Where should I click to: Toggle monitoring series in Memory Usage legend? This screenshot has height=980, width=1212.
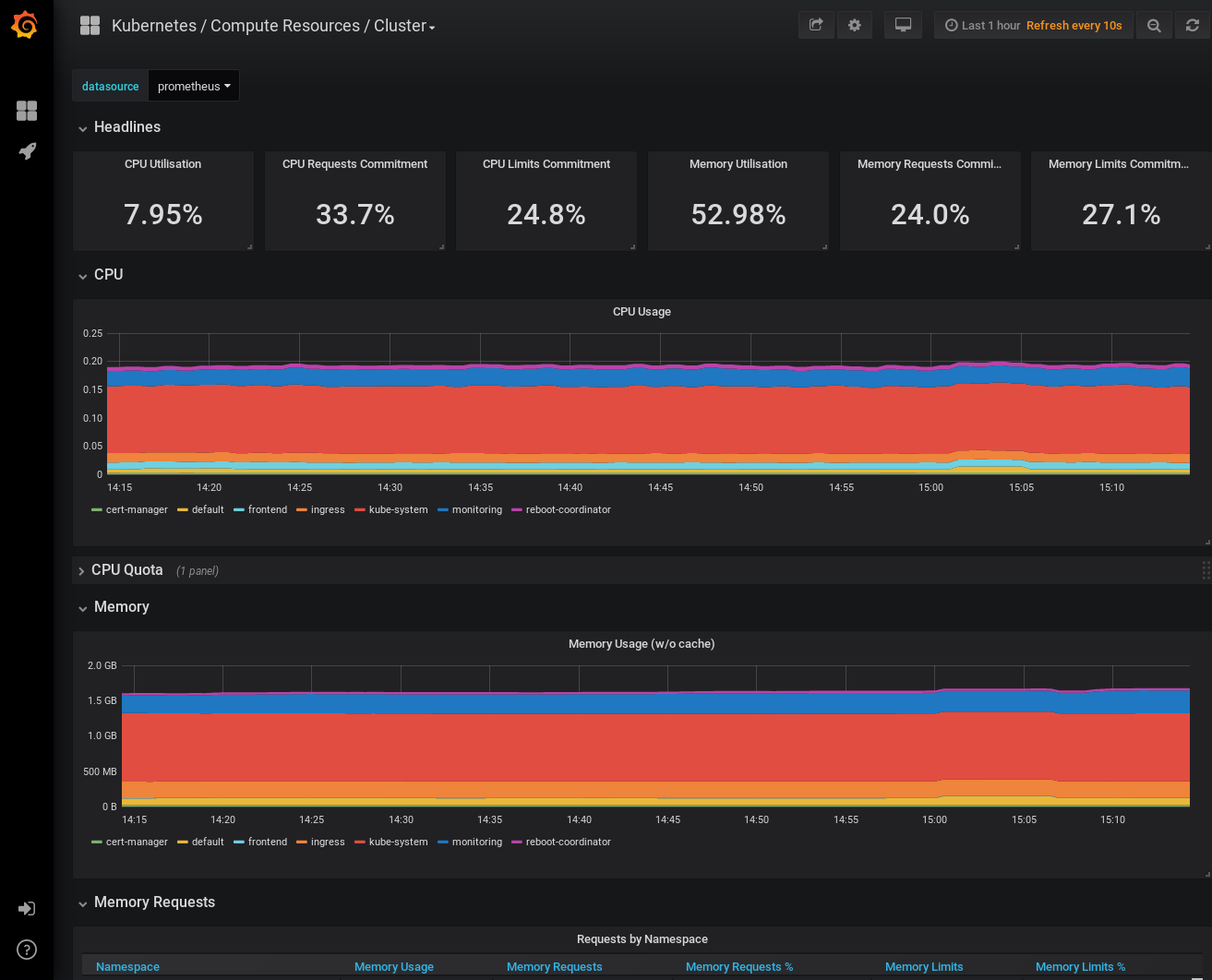(x=476, y=843)
